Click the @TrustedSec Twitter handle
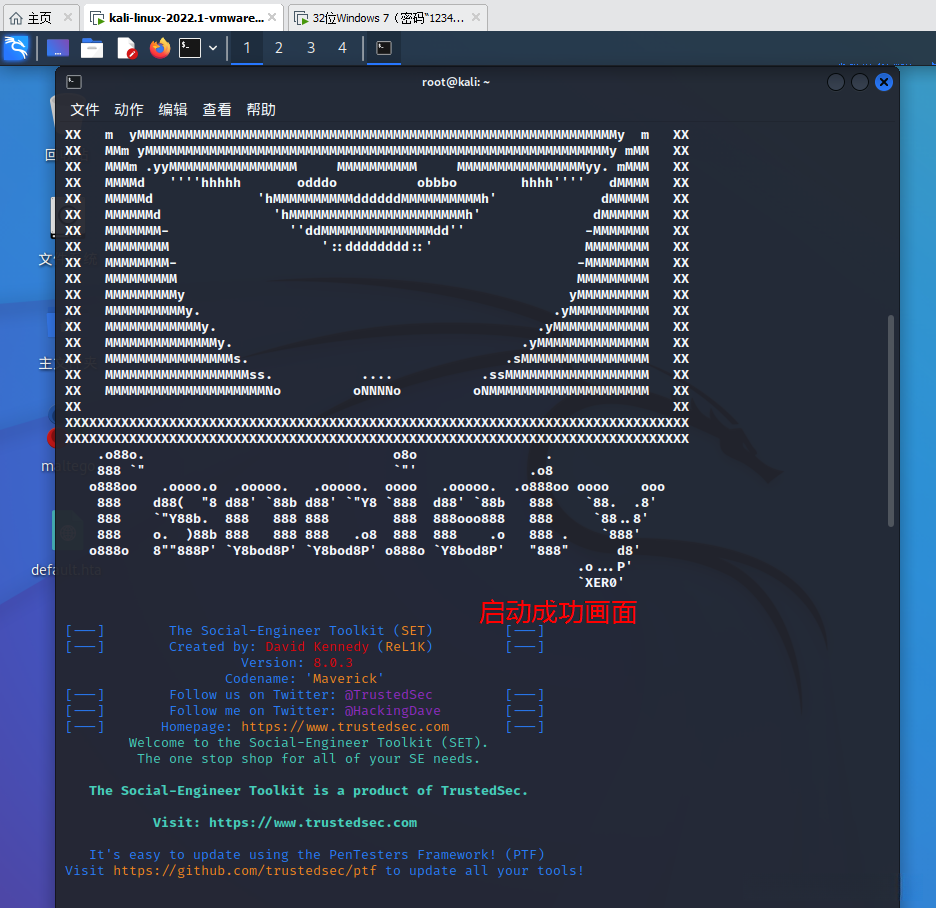 [x=389, y=695]
